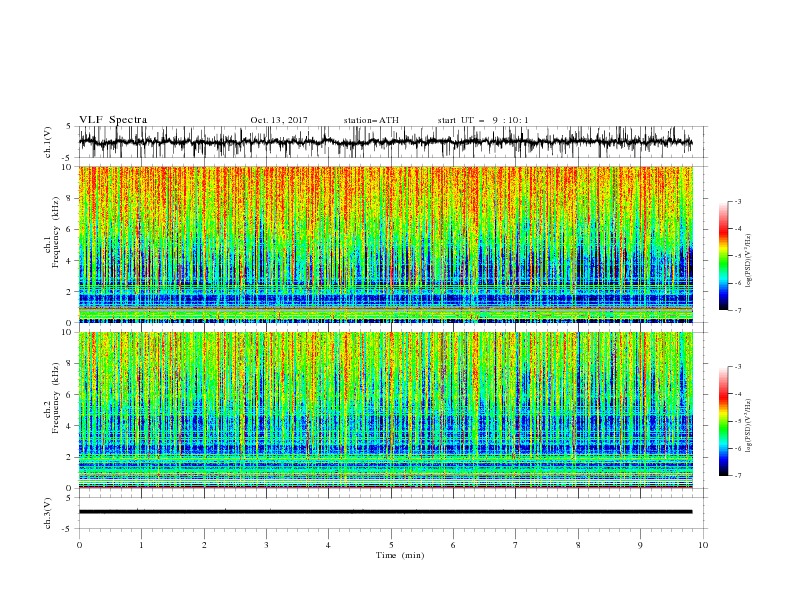Viewport: 792px width, 612px height.
Task: Click the "10" frequency tick of ch.2 spectrogram
Action: click(67, 332)
